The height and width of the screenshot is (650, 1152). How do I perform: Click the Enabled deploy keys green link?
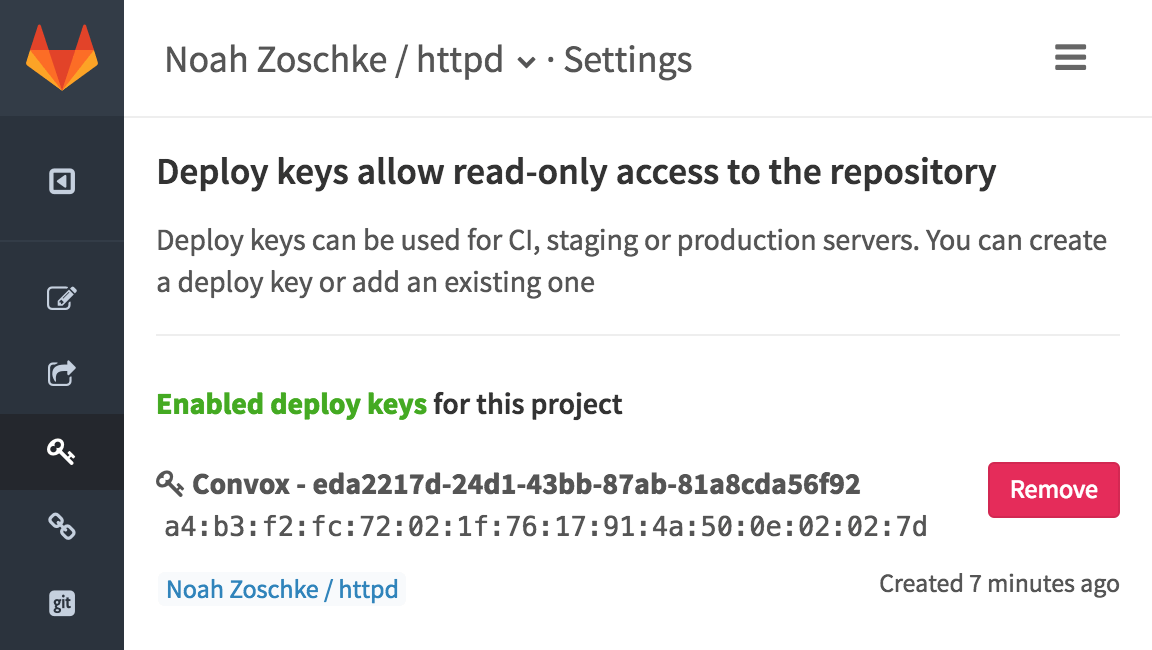pyautogui.click(x=291, y=404)
